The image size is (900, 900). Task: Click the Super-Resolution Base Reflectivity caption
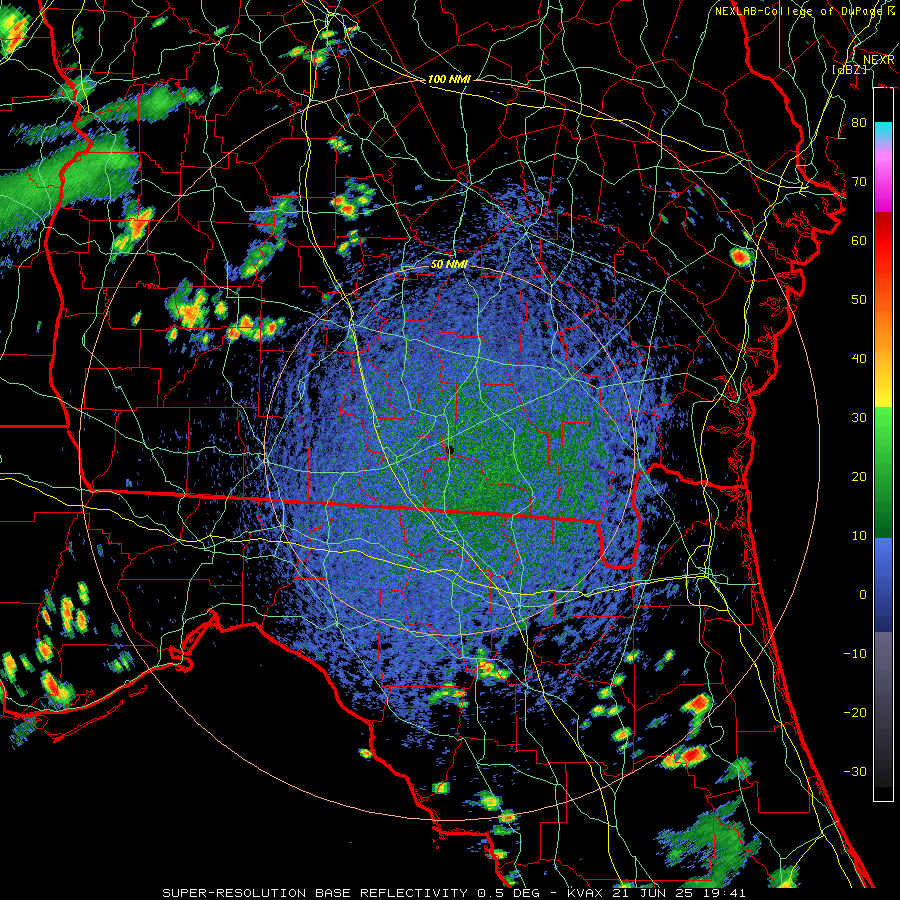454,893
